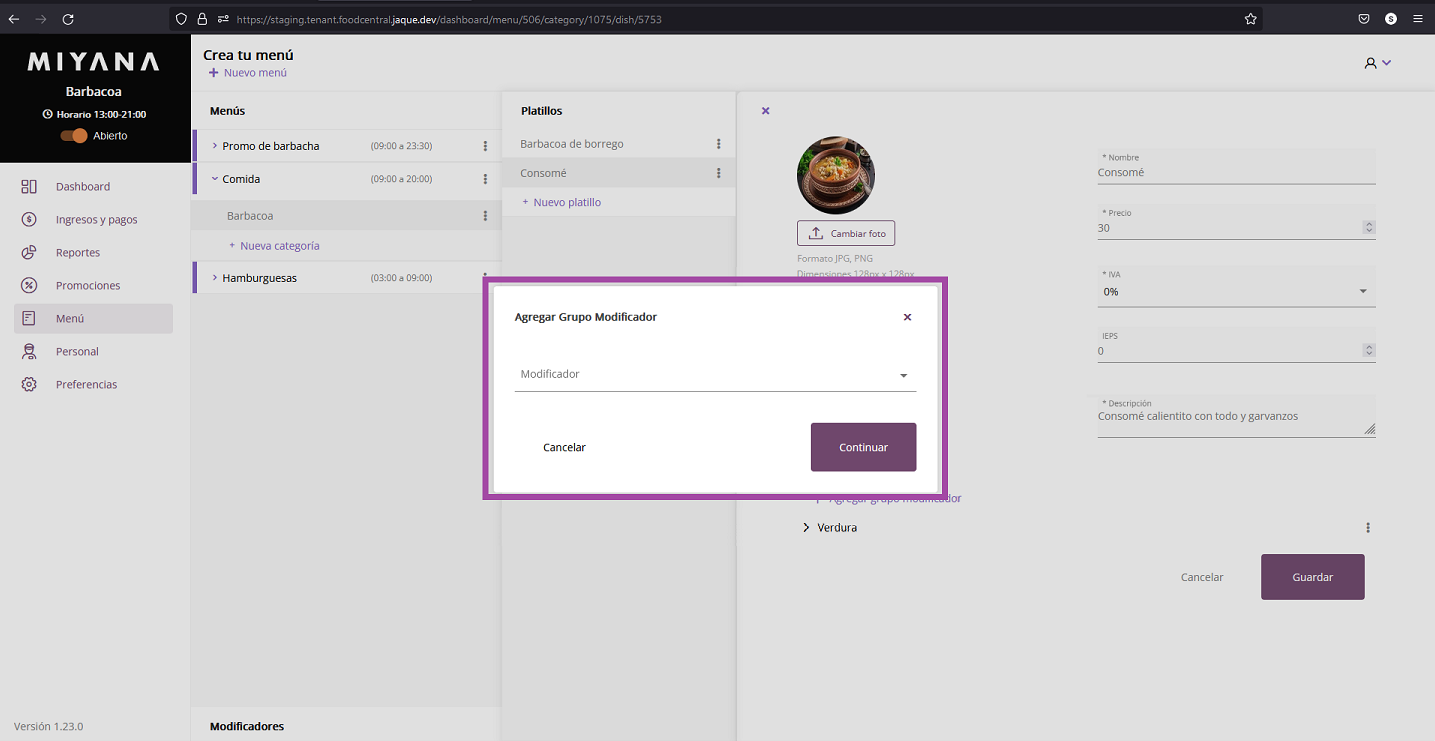Select the Barbacoa category row
The height and width of the screenshot is (741, 1435).
click(x=346, y=216)
